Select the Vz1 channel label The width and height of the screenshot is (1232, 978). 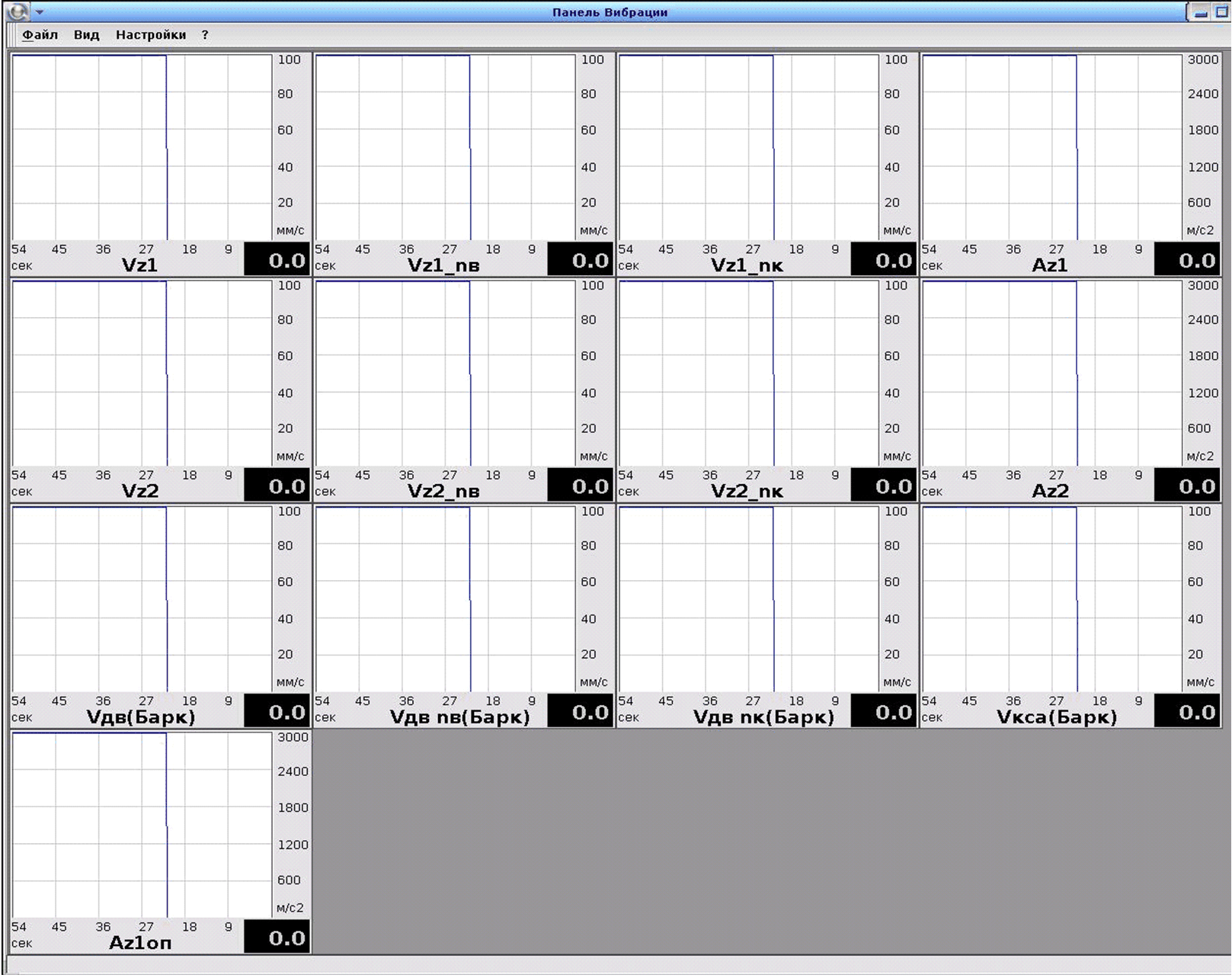(139, 265)
